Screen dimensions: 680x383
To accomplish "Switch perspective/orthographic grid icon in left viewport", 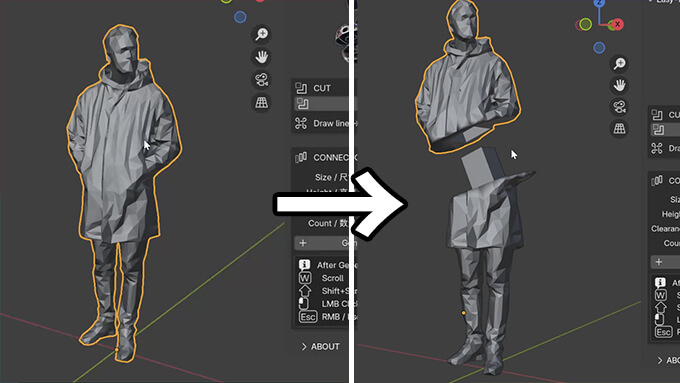I will pos(261,103).
